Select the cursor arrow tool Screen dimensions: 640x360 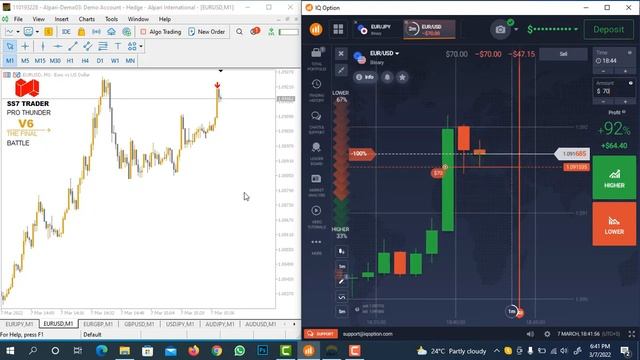(x=10, y=46)
